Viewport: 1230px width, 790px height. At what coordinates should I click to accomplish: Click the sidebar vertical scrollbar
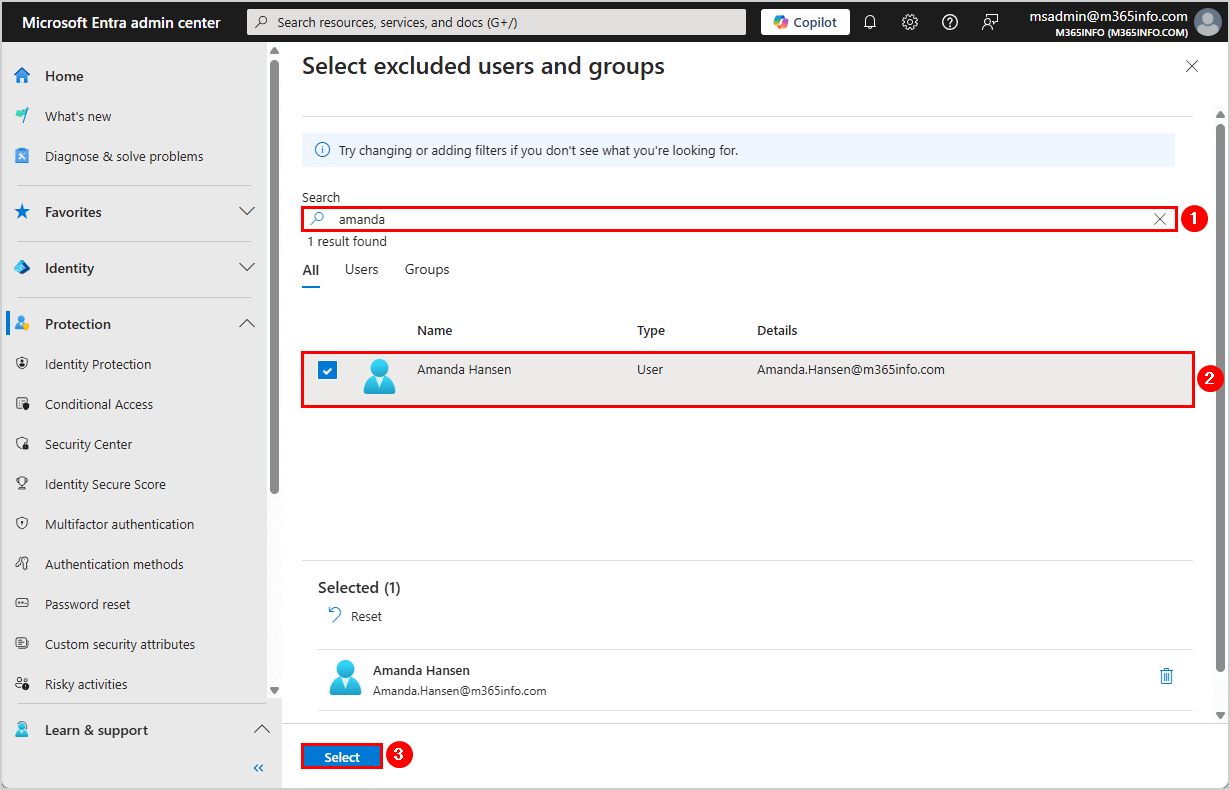(275, 275)
